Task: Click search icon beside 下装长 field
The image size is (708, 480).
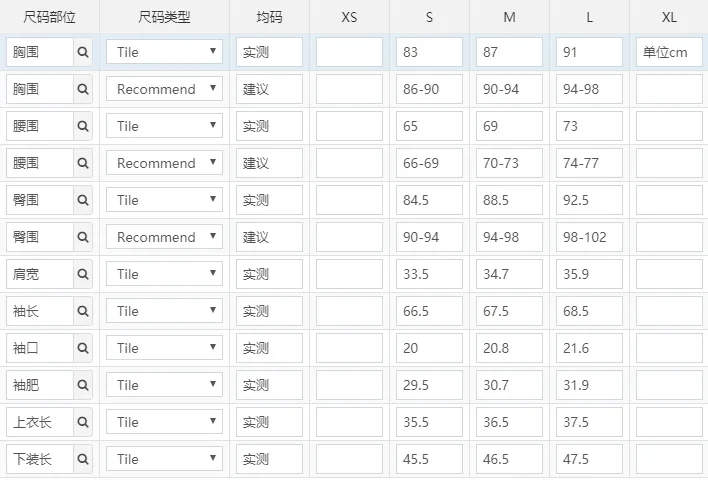Action: [x=83, y=459]
